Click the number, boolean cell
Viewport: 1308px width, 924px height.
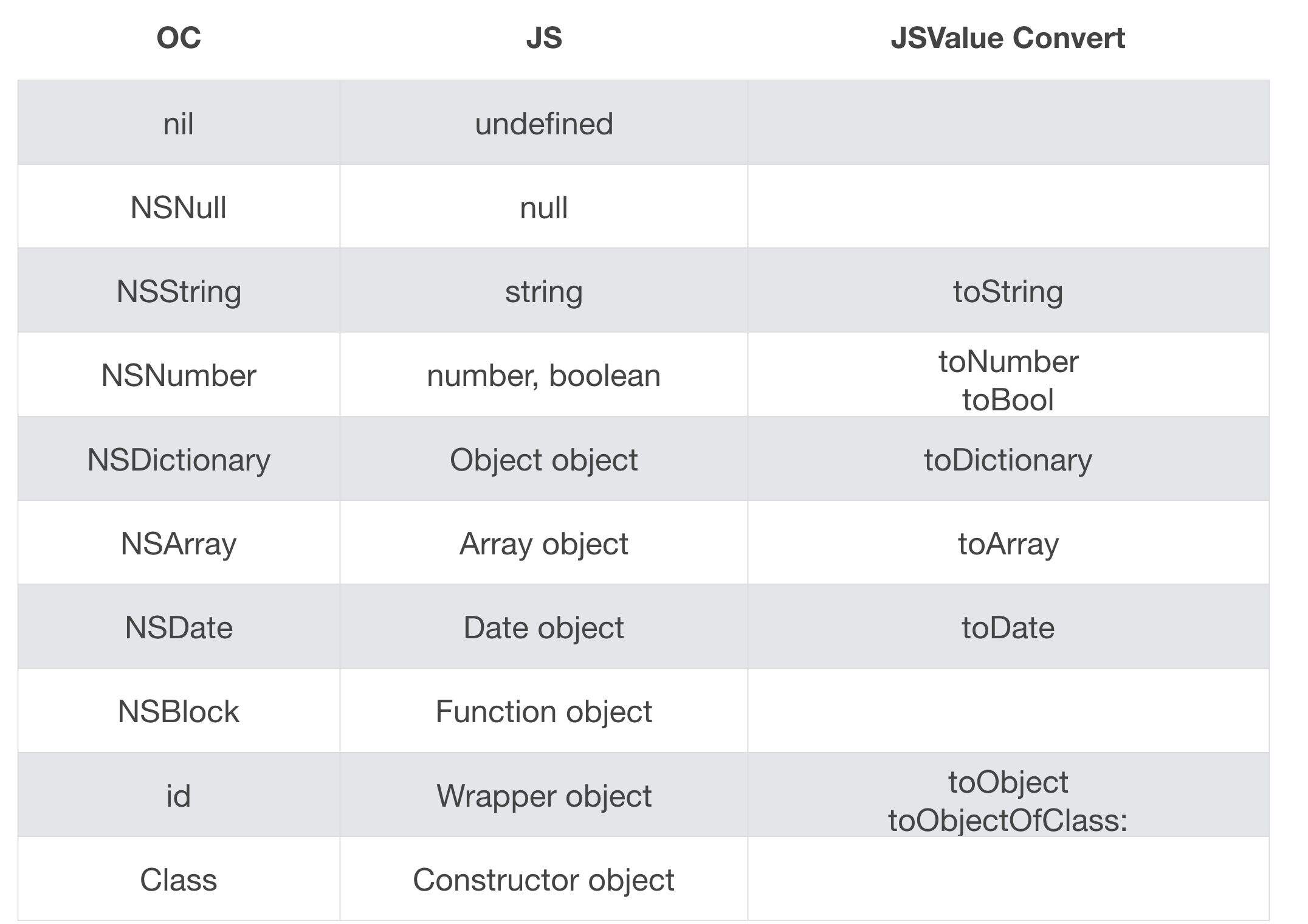(543, 374)
